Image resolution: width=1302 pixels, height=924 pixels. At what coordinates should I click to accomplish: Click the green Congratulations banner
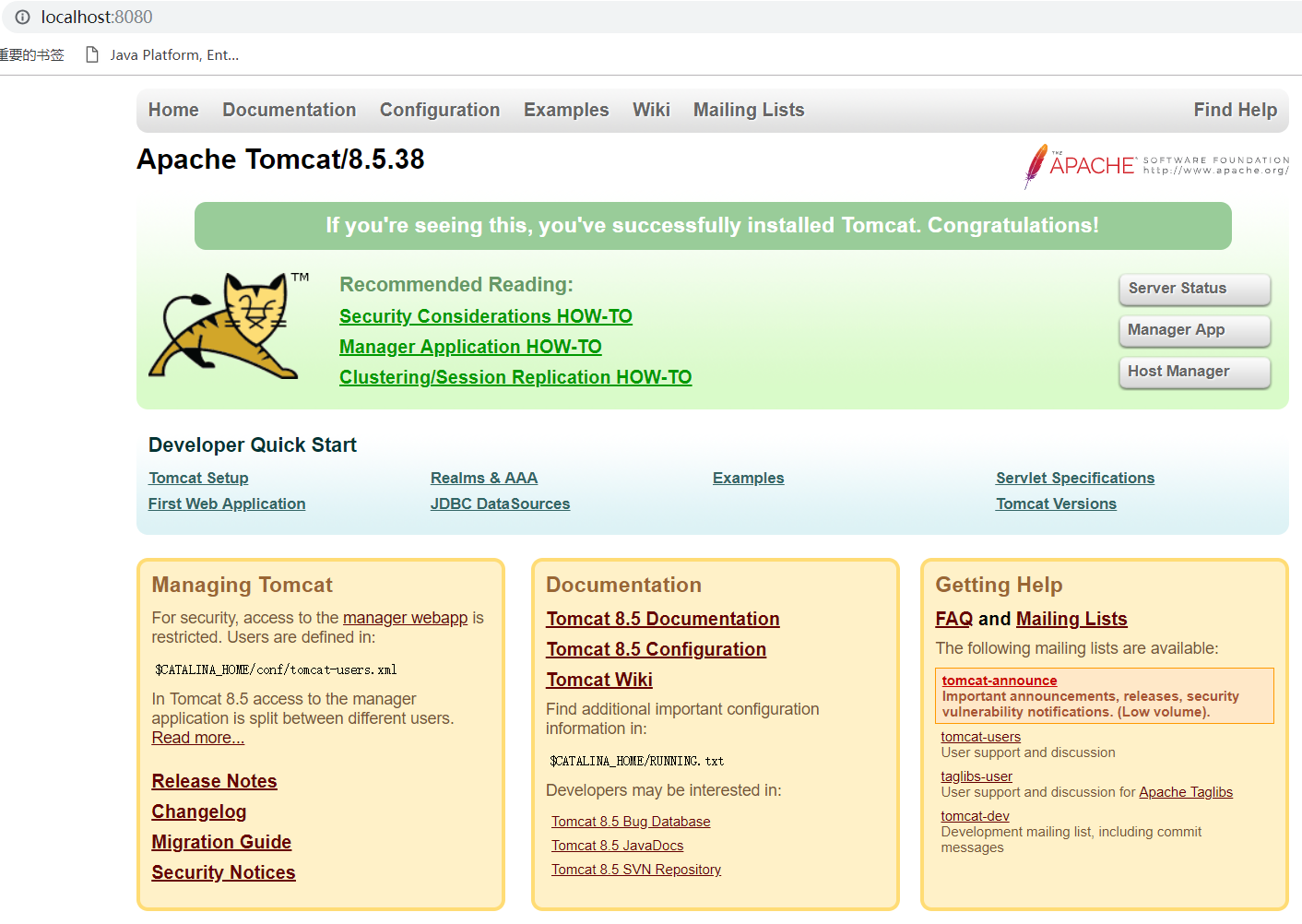tap(713, 226)
